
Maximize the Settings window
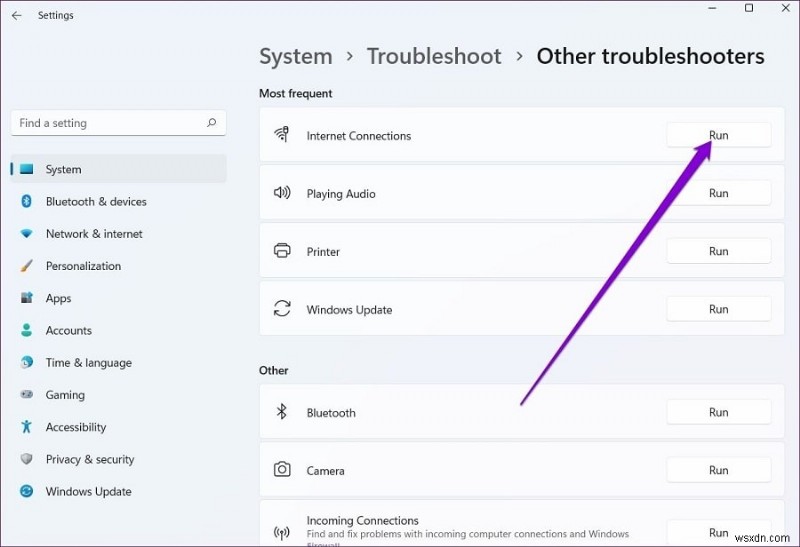click(749, 8)
